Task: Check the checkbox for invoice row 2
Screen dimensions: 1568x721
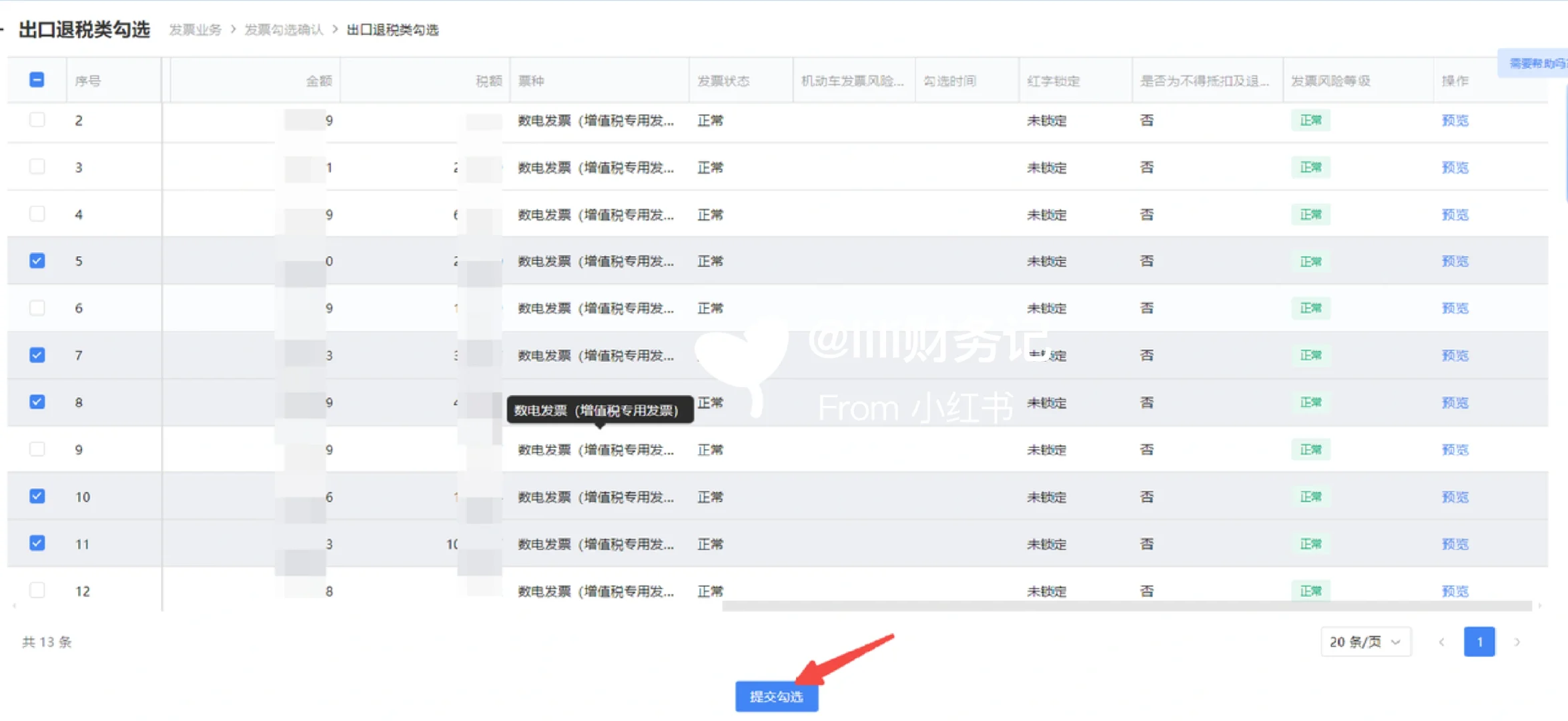Action: click(37, 120)
